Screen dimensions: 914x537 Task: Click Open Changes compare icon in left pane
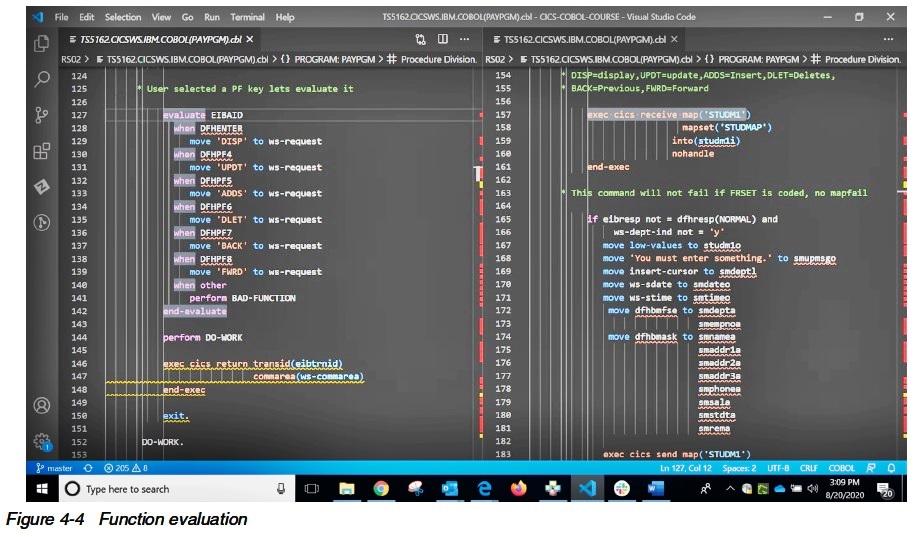[x=420, y=39]
